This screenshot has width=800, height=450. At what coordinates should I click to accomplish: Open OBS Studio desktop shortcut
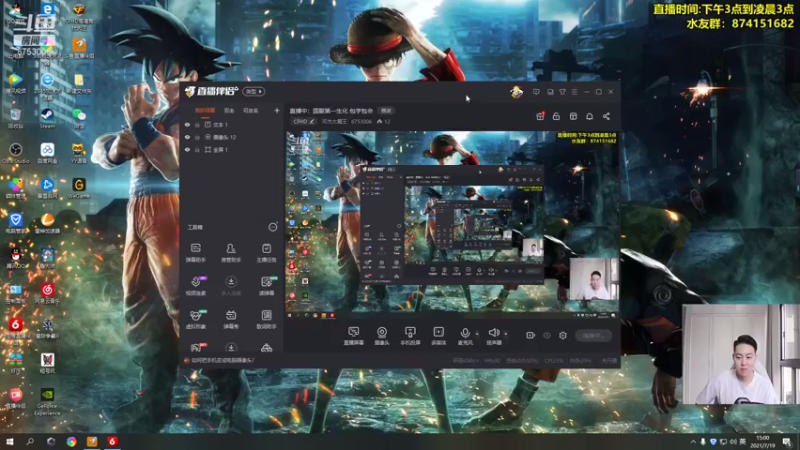pos(15,153)
